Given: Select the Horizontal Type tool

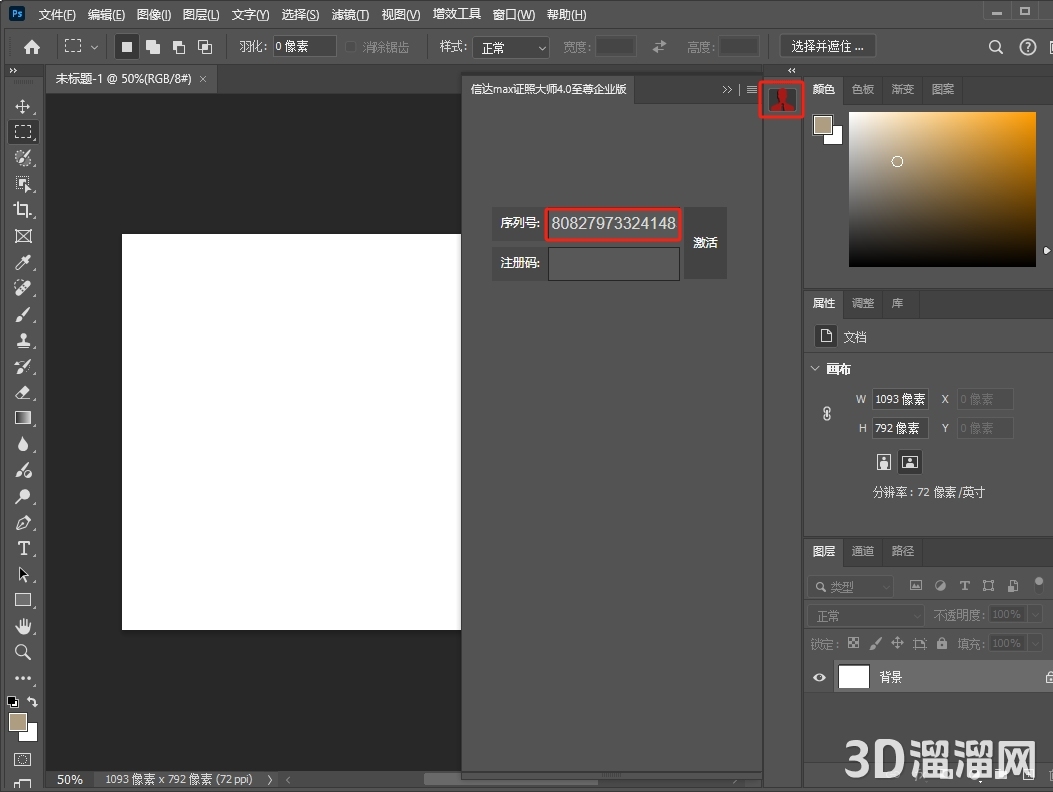Looking at the screenshot, I should tap(23, 548).
